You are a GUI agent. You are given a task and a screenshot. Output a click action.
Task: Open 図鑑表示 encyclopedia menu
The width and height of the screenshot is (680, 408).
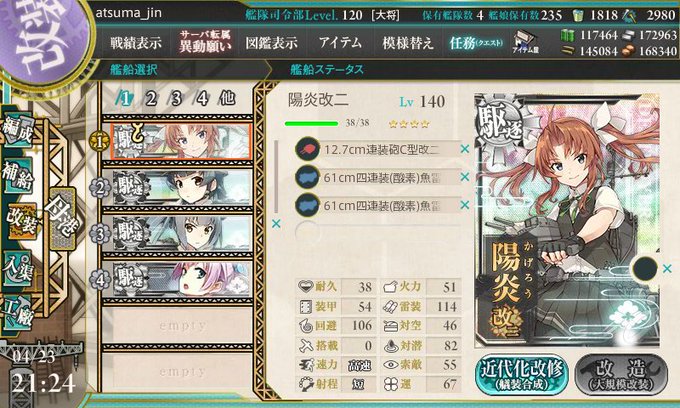point(272,43)
